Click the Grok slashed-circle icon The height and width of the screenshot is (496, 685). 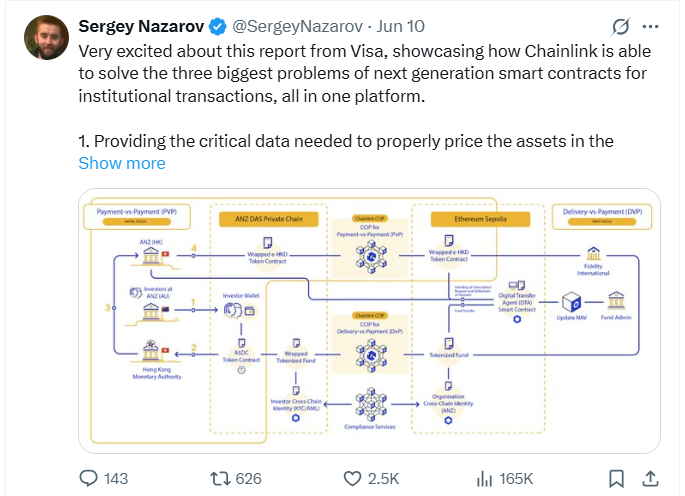point(620,27)
